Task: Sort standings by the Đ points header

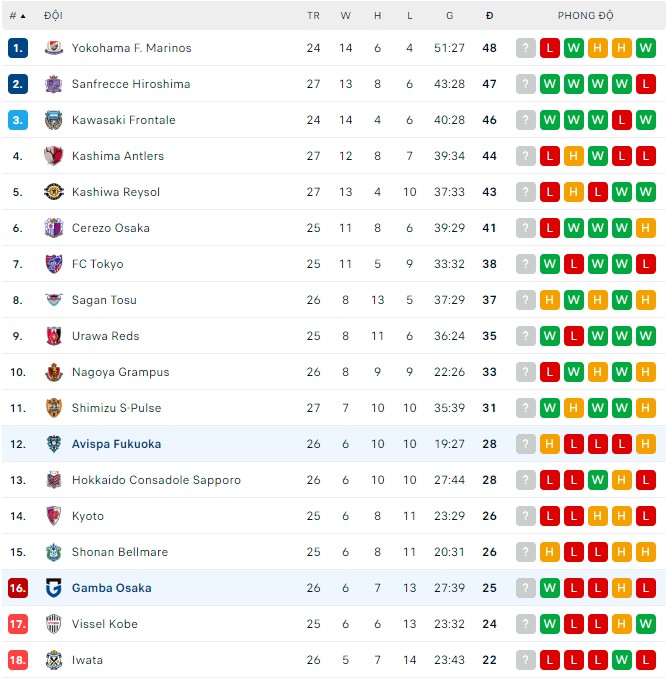Action: click(x=489, y=16)
